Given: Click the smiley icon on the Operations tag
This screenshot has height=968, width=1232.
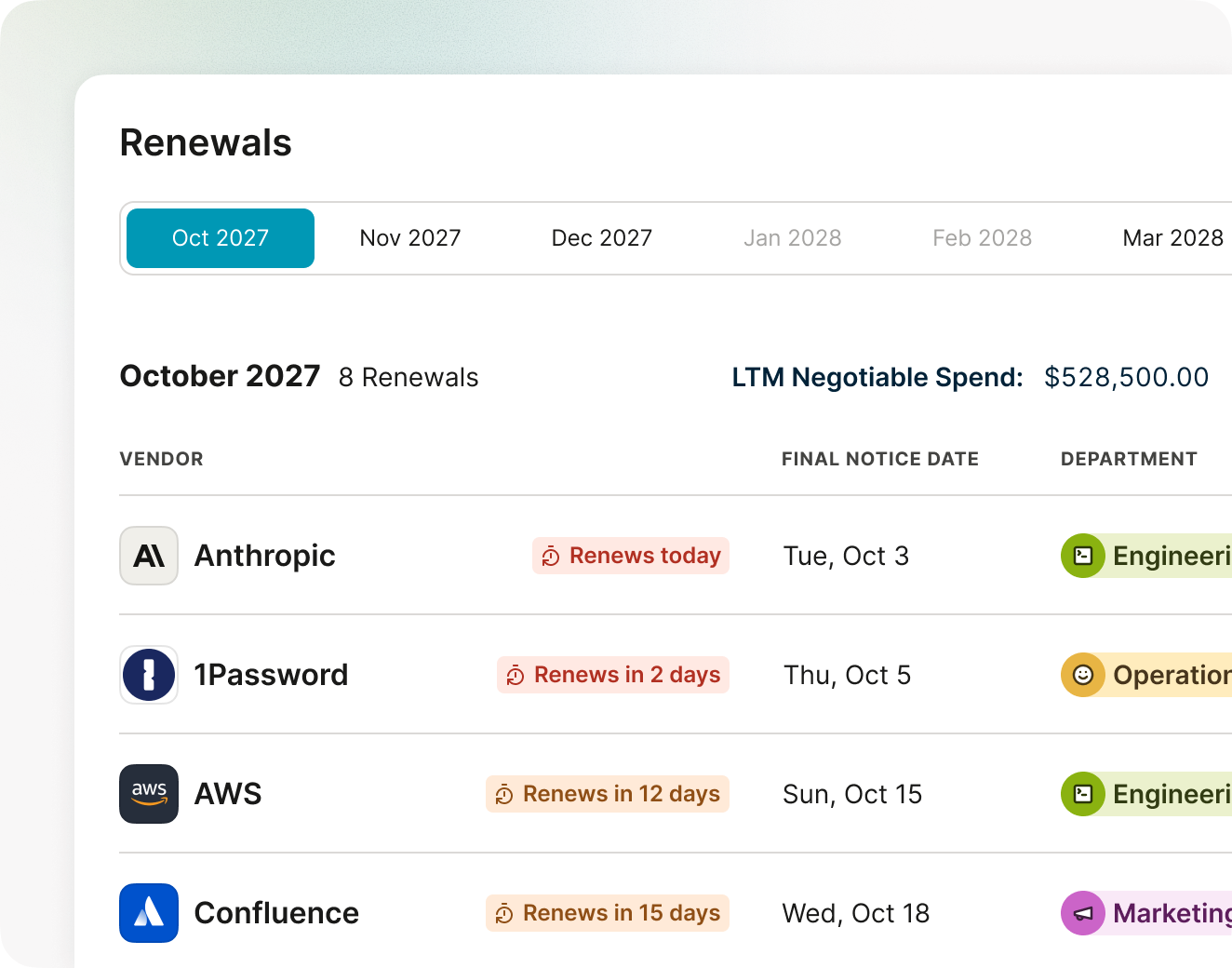Looking at the screenshot, I should coord(1083,675).
